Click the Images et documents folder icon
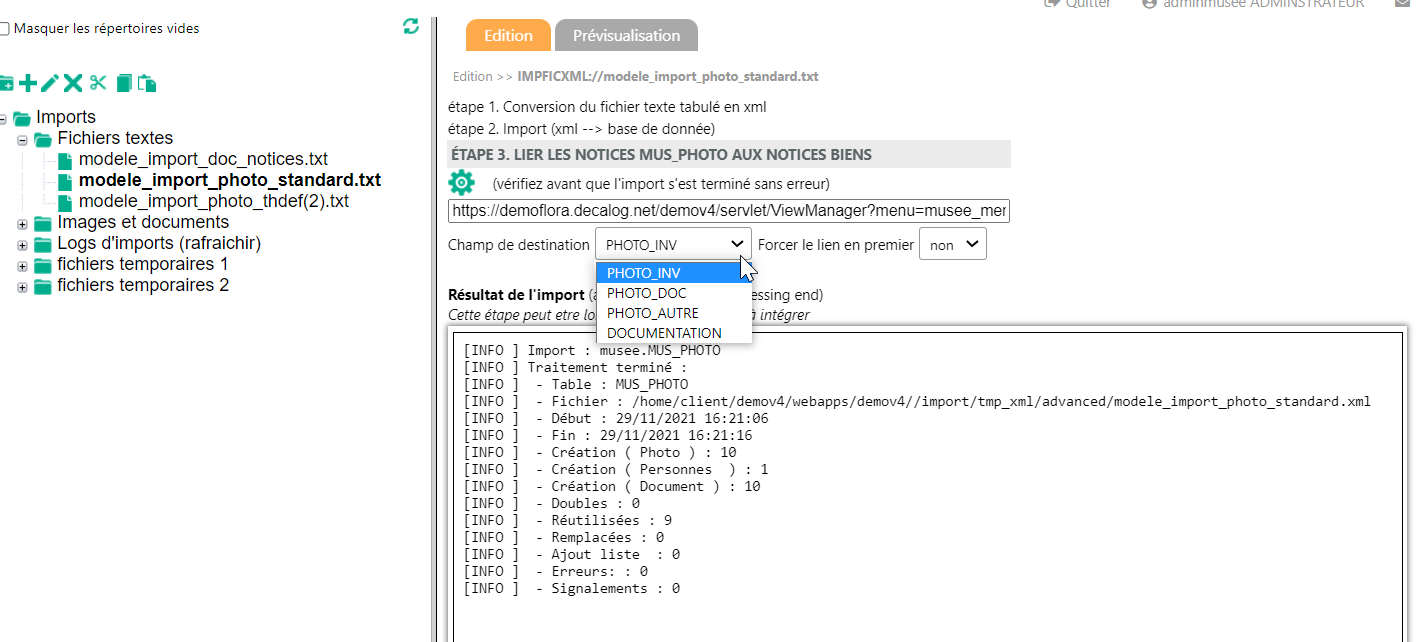This screenshot has height=642, width=1420. (x=43, y=223)
